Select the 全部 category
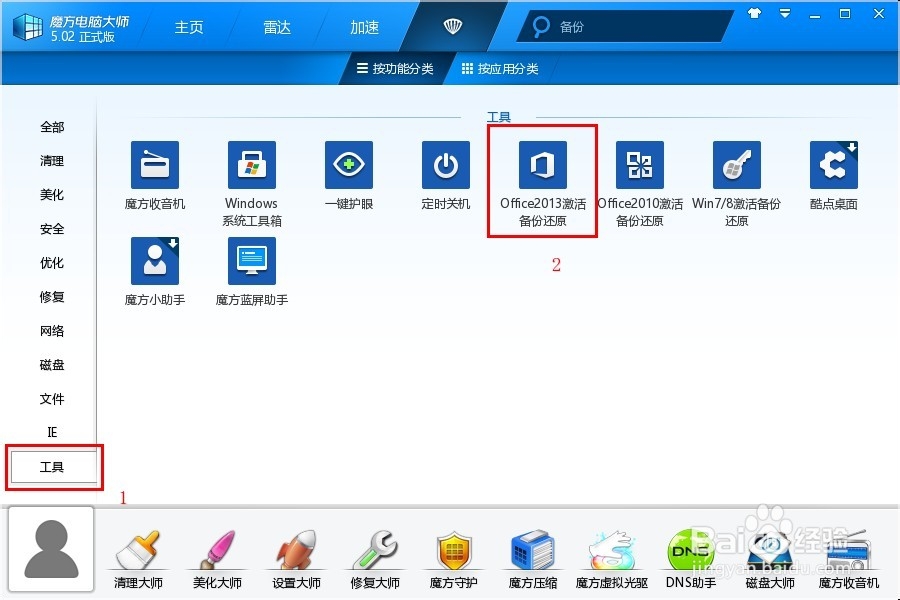 52,127
